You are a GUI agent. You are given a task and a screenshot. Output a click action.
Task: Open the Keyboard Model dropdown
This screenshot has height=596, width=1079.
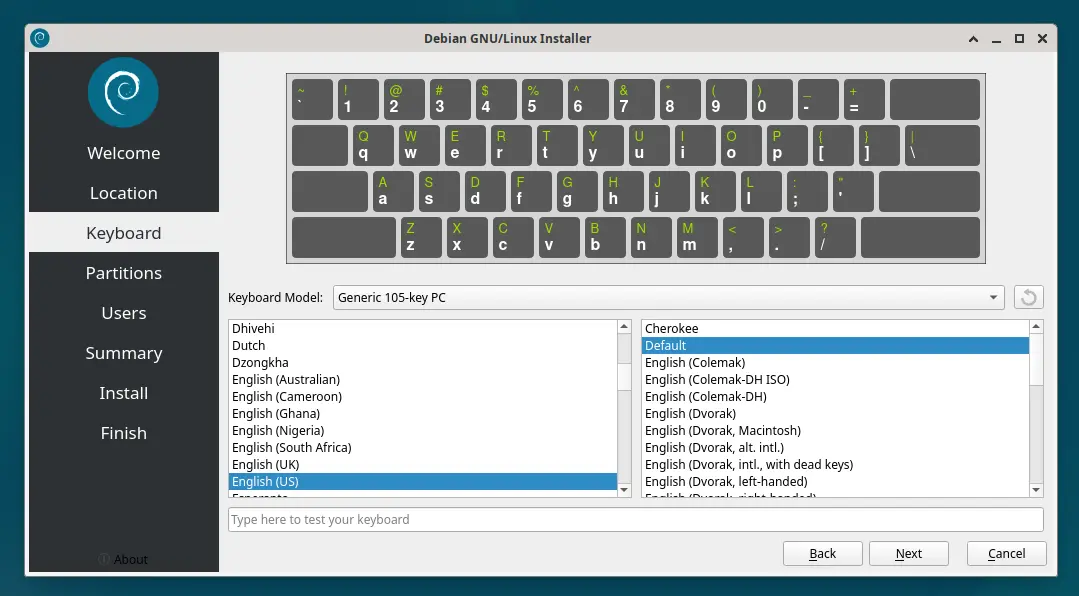tap(668, 297)
